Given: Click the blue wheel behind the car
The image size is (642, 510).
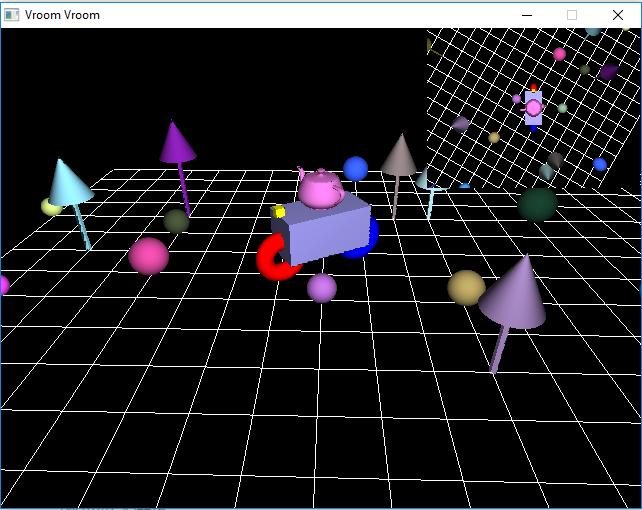Looking at the screenshot, I should [x=364, y=240].
